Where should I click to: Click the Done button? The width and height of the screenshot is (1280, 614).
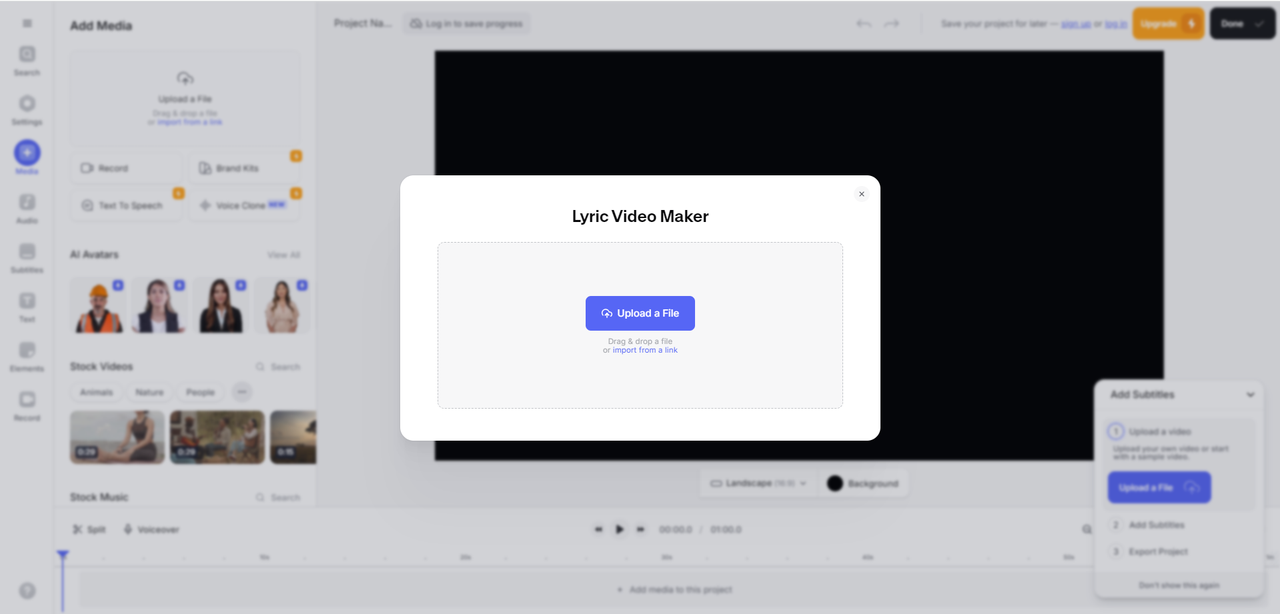tap(1243, 23)
